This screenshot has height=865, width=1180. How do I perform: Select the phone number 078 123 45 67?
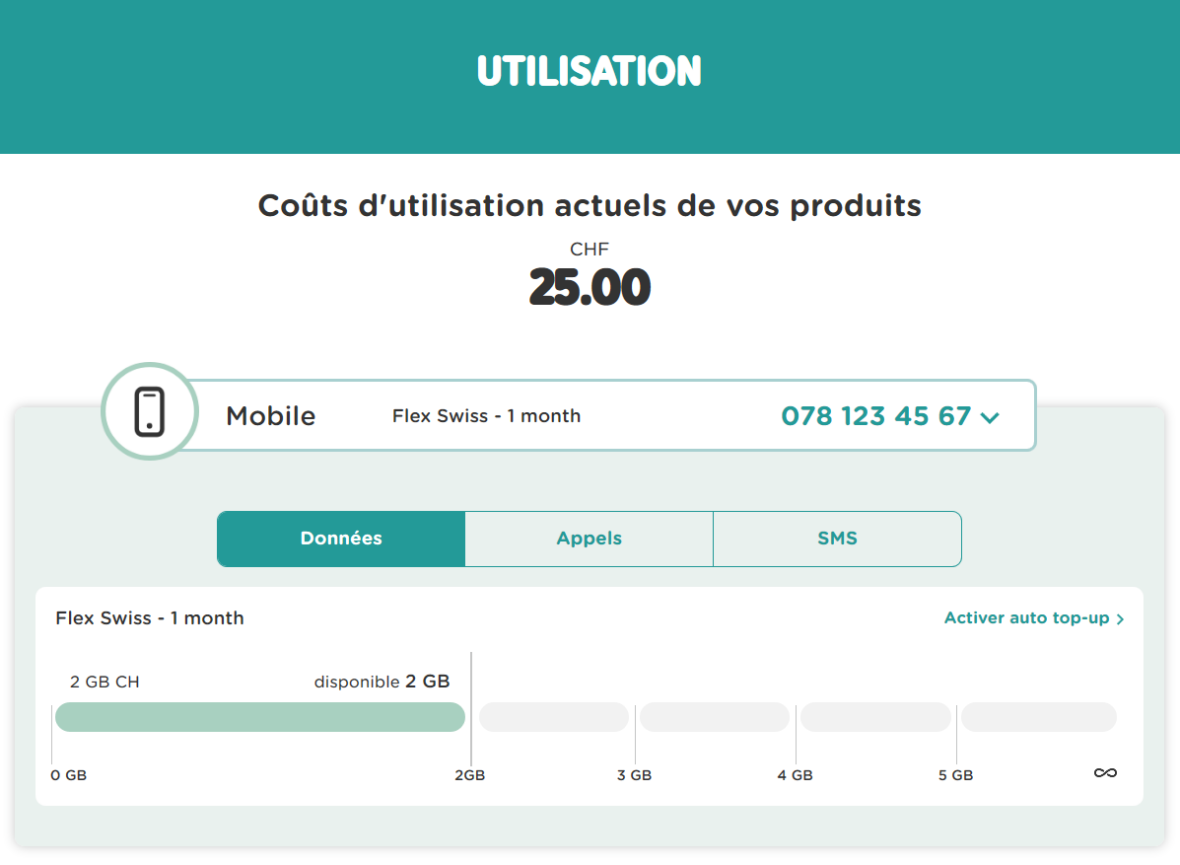876,416
